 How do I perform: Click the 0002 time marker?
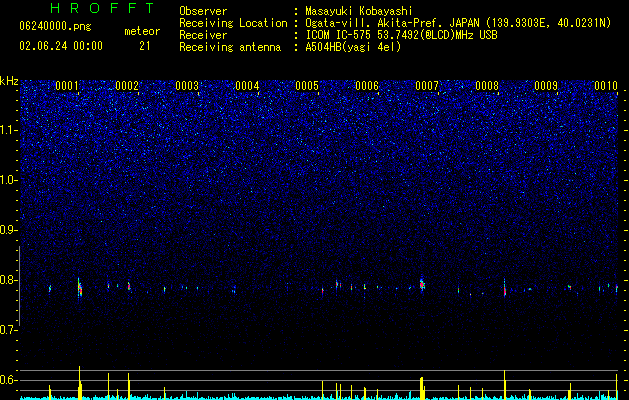click(127, 86)
